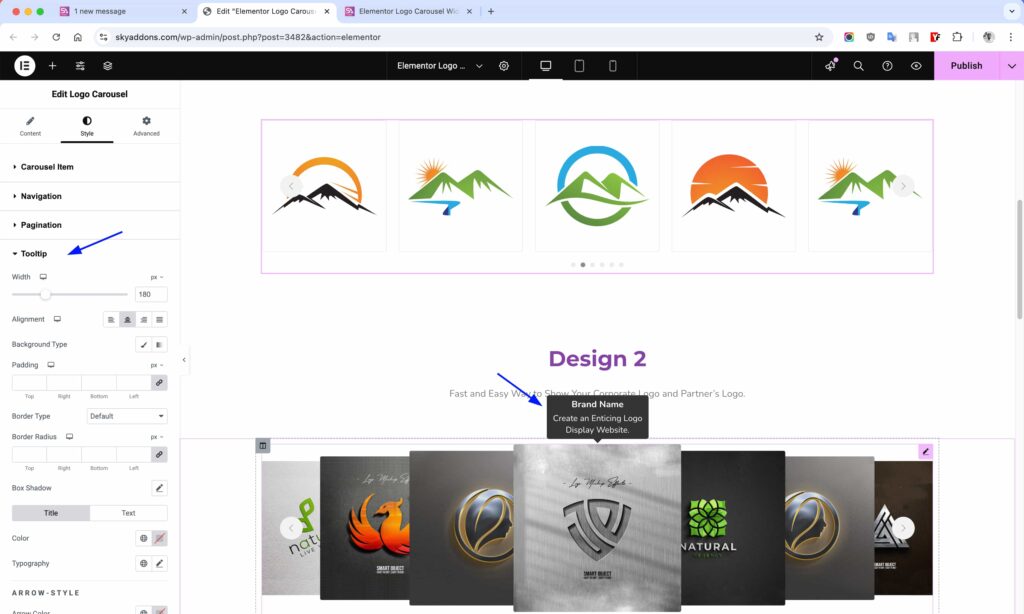This screenshot has height=614, width=1024.
Task: Switch to the Content tab
Action: (30, 126)
